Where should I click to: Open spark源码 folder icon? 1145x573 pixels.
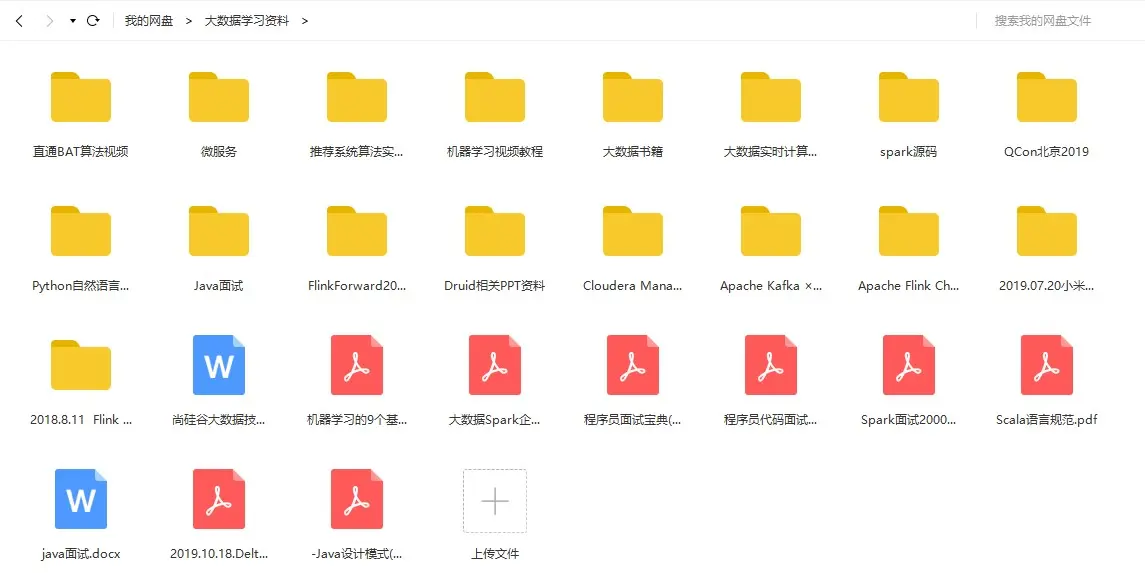point(908,97)
